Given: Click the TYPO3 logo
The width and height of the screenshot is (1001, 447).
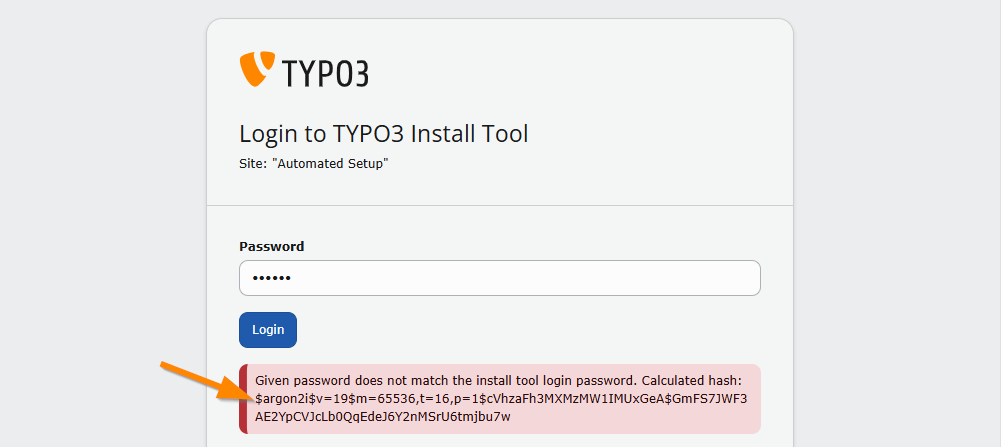Looking at the screenshot, I should (x=304, y=70).
